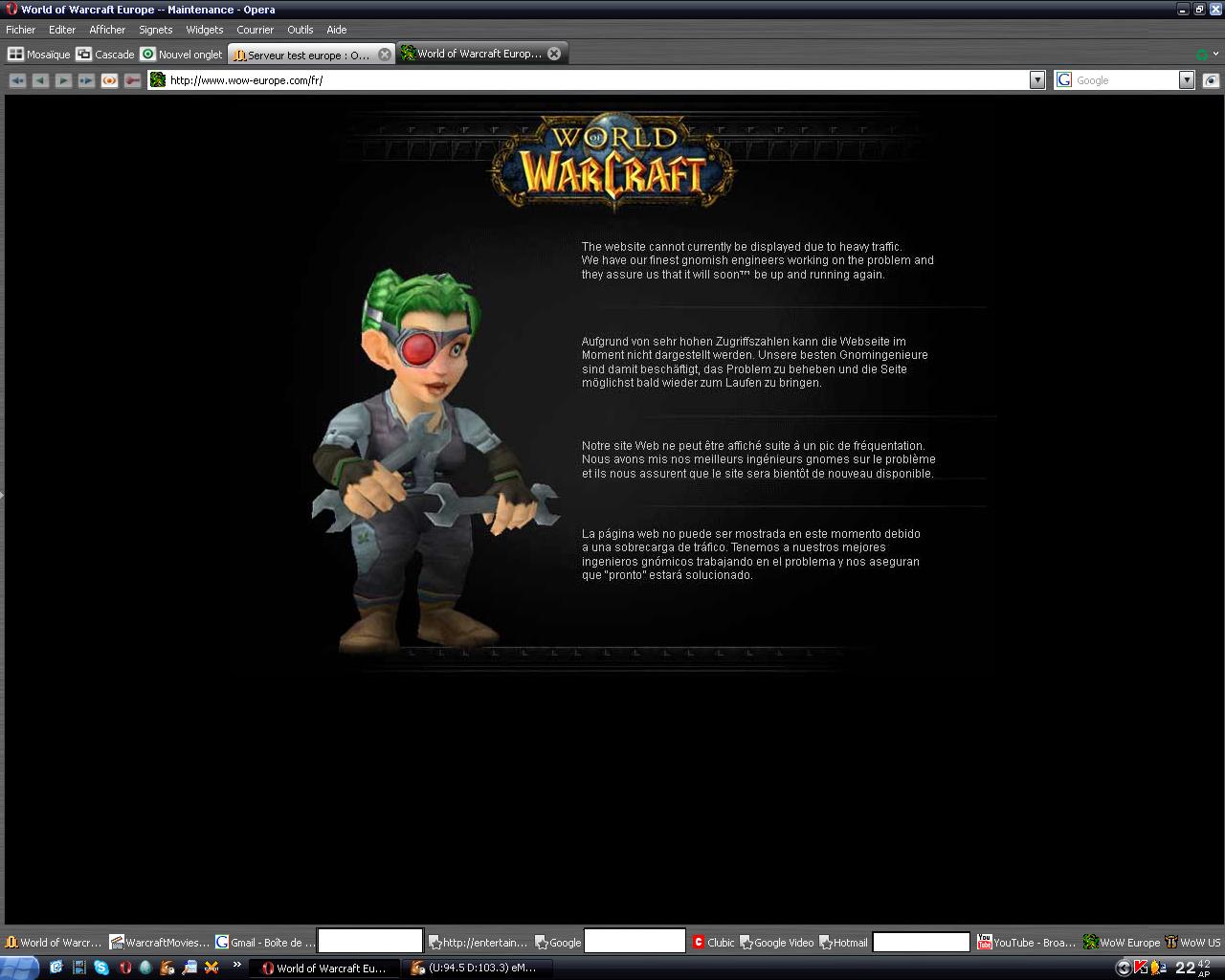Open the YouTube - Broa... bookmark
This screenshot has width=1225, height=980.
[x=1027, y=943]
